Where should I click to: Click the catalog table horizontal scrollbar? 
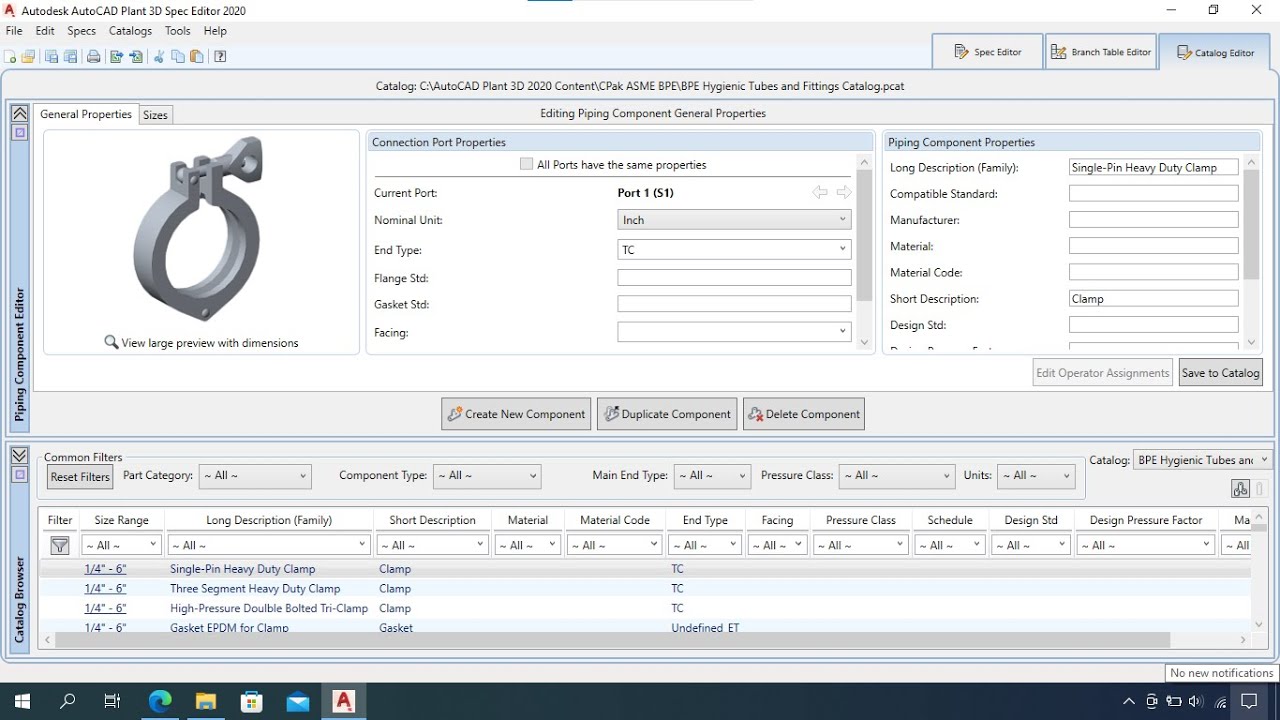tap(612, 640)
